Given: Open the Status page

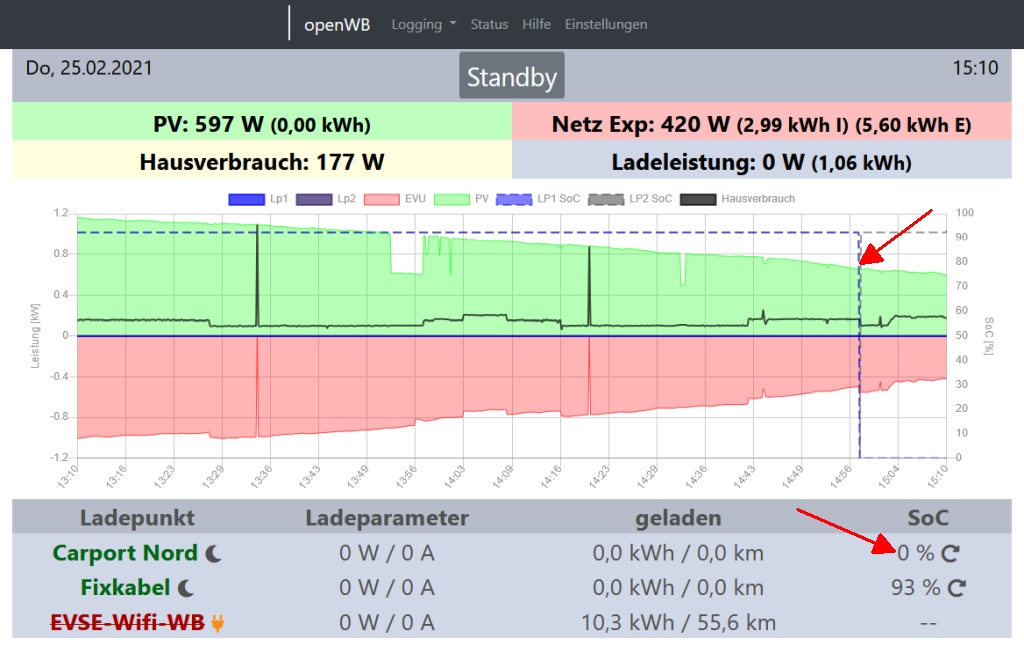Looking at the screenshot, I should [x=489, y=24].
